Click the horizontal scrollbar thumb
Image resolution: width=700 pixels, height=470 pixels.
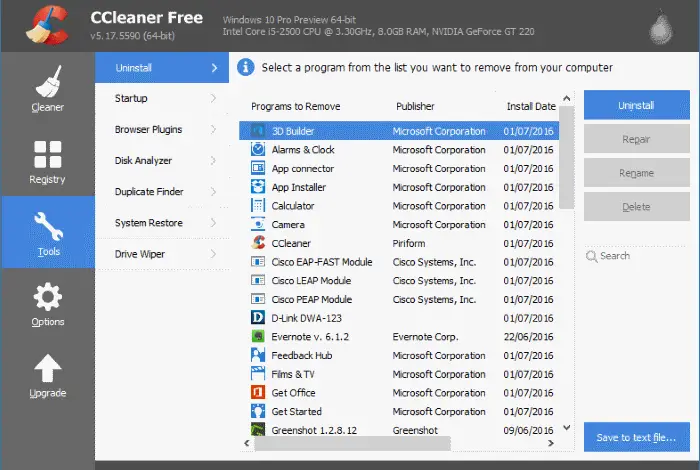353,443
